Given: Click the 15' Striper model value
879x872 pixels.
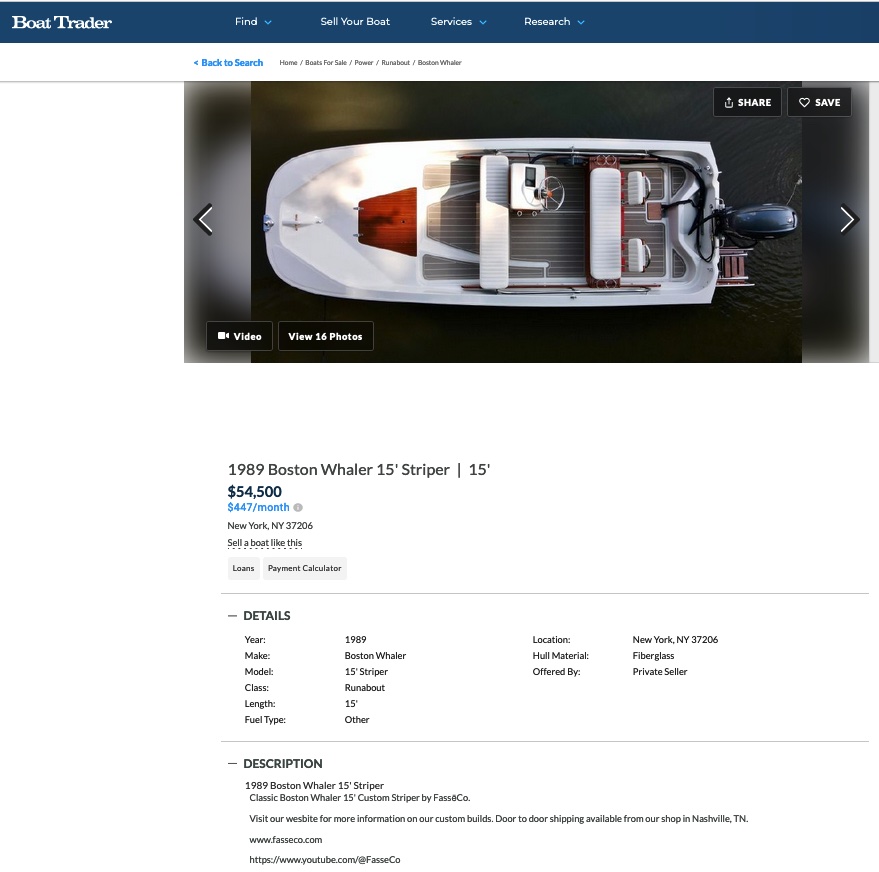Looking at the screenshot, I should click(366, 671).
